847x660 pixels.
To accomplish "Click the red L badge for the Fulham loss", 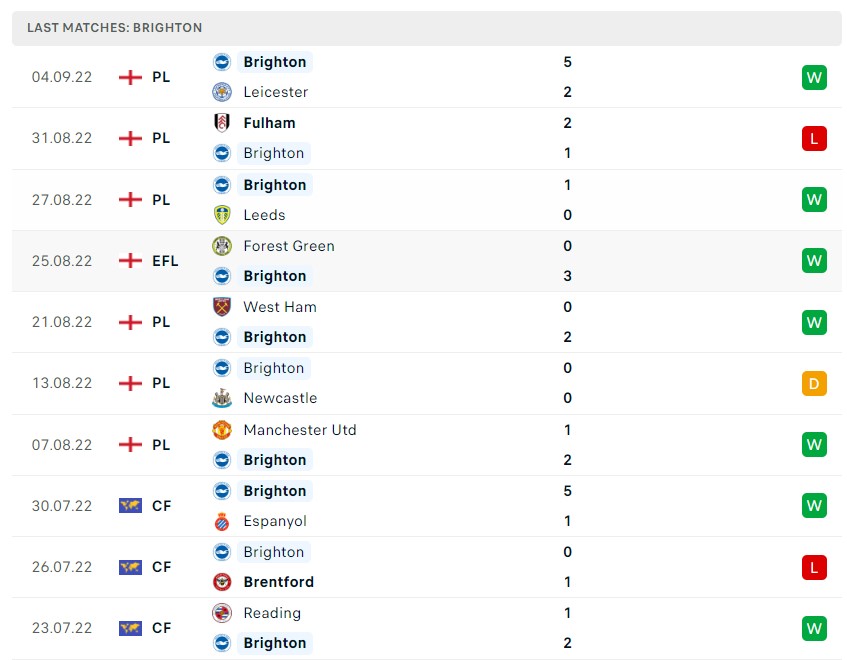I will point(814,138).
